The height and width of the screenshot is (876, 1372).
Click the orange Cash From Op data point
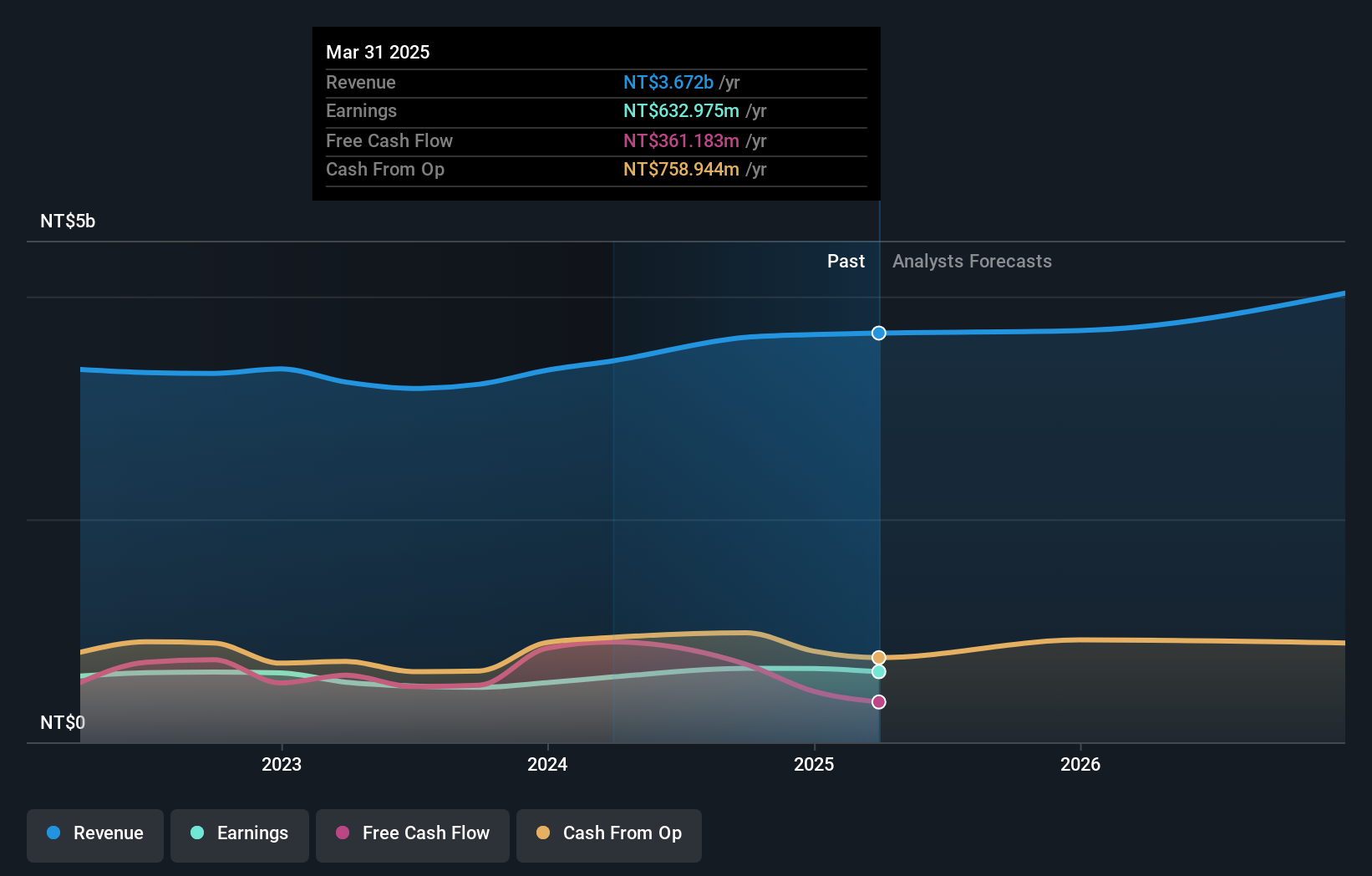[879, 658]
